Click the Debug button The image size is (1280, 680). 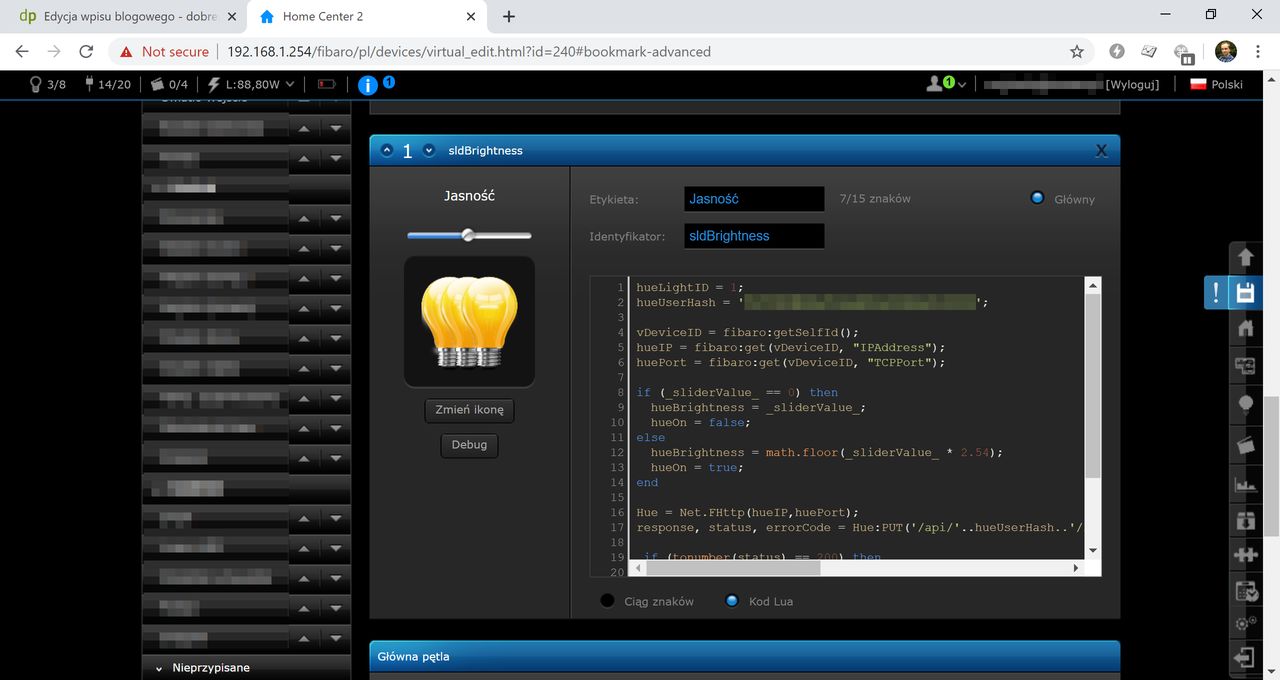(x=469, y=445)
